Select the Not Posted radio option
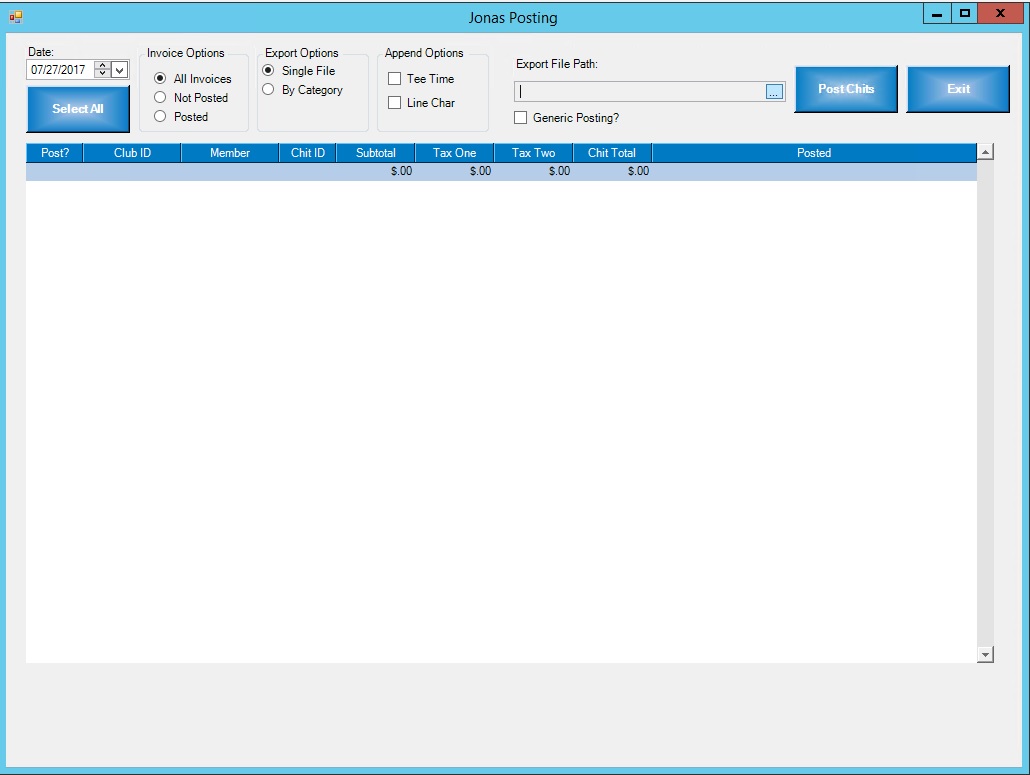The image size is (1030, 775). point(160,98)
